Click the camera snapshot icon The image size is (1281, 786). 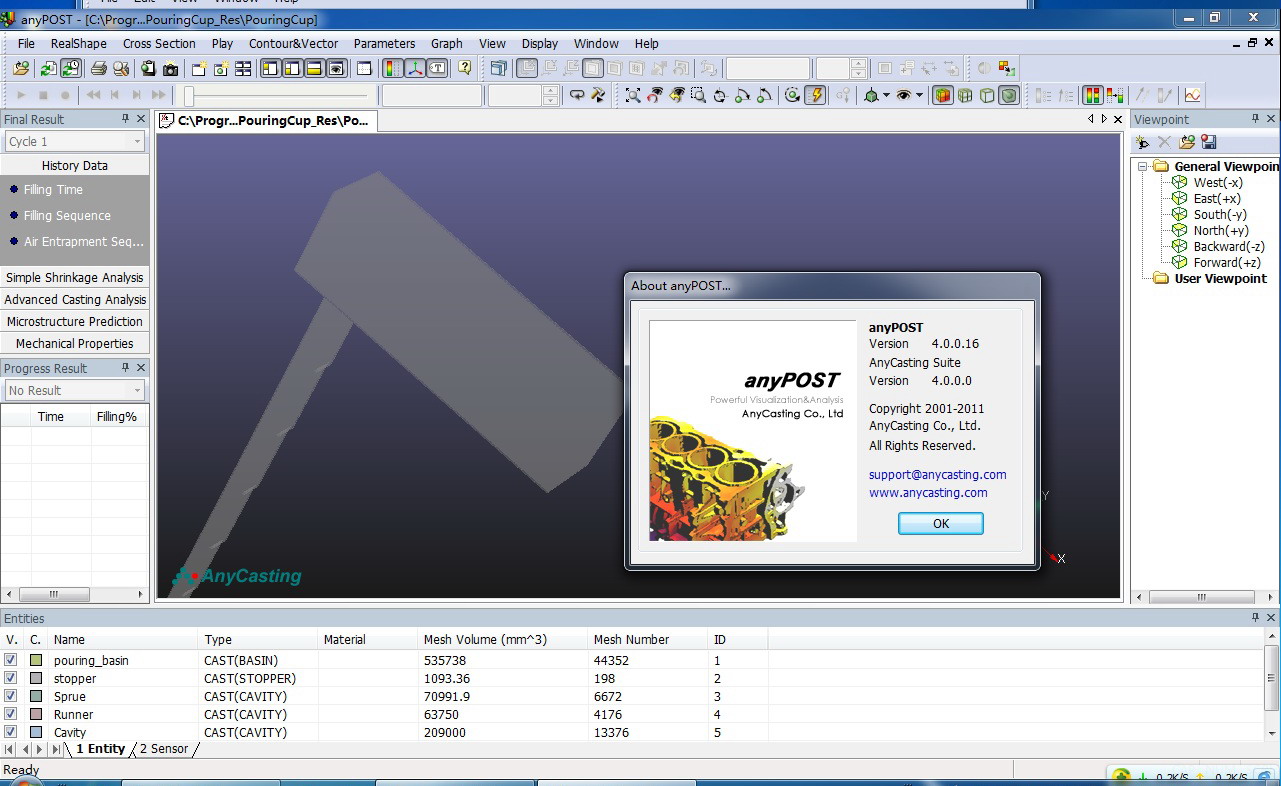coord(171,68)
